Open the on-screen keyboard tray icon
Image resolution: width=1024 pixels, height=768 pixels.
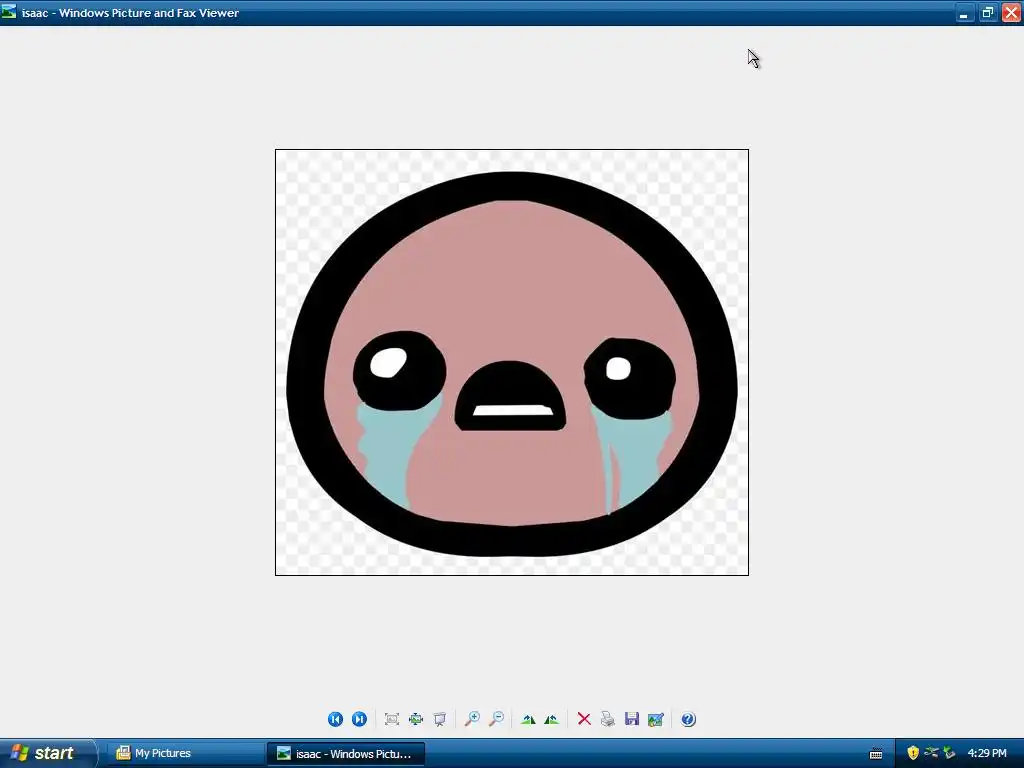876,754
